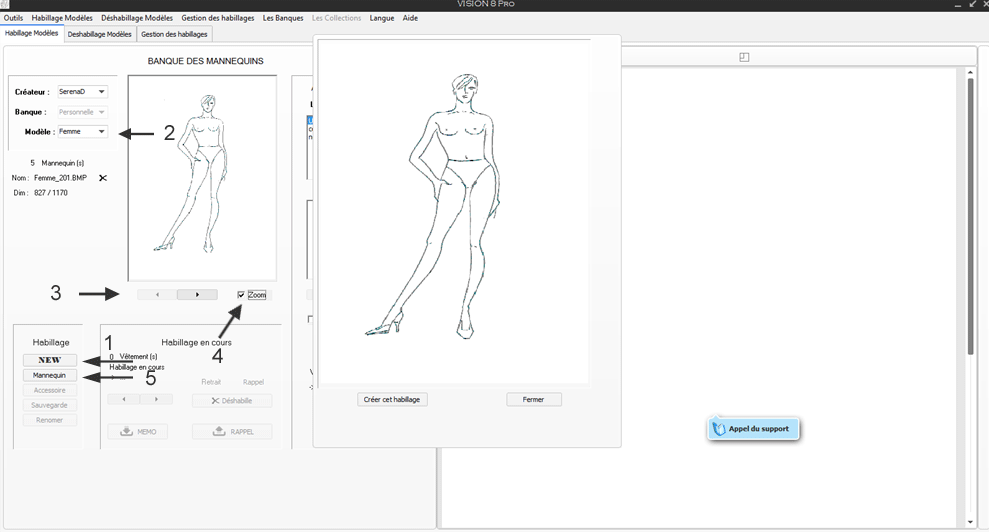Click the mannequin thumbnail in Banque des Mannequins
The height and width of the screenshot is (532, 989).
point(202,177)
